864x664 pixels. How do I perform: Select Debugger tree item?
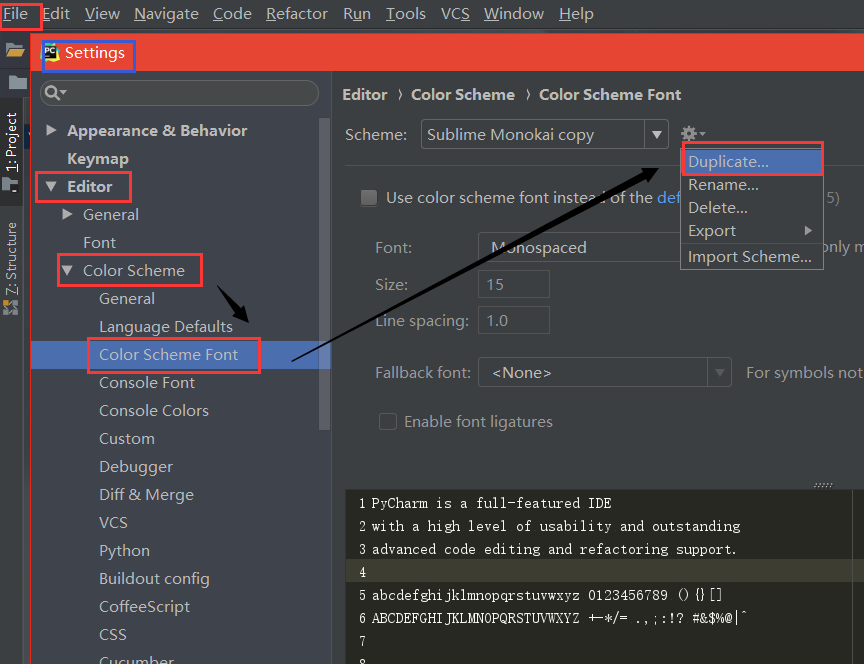[136, 467]
